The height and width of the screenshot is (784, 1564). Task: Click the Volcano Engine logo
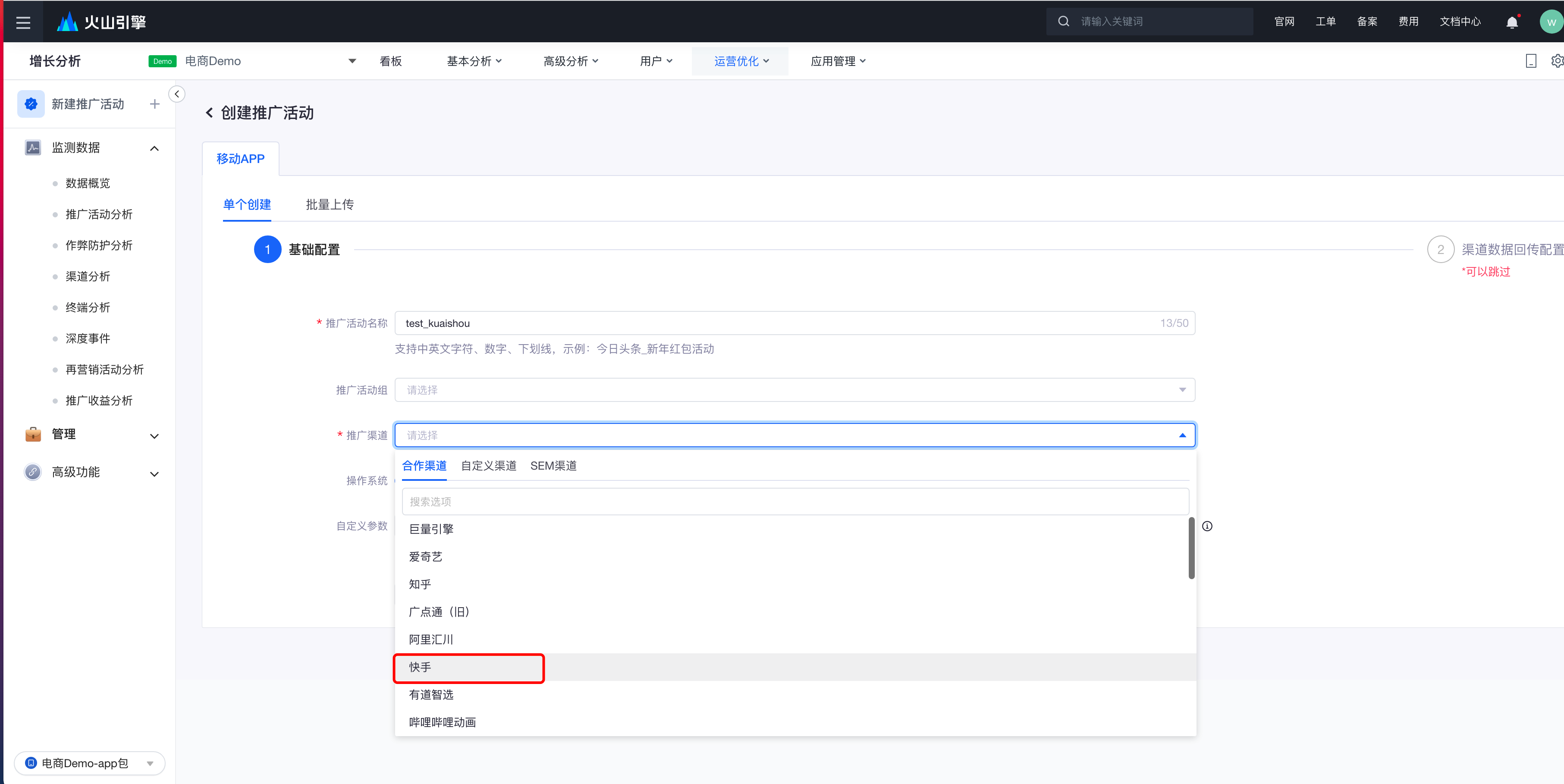click(x=101, y=22)
